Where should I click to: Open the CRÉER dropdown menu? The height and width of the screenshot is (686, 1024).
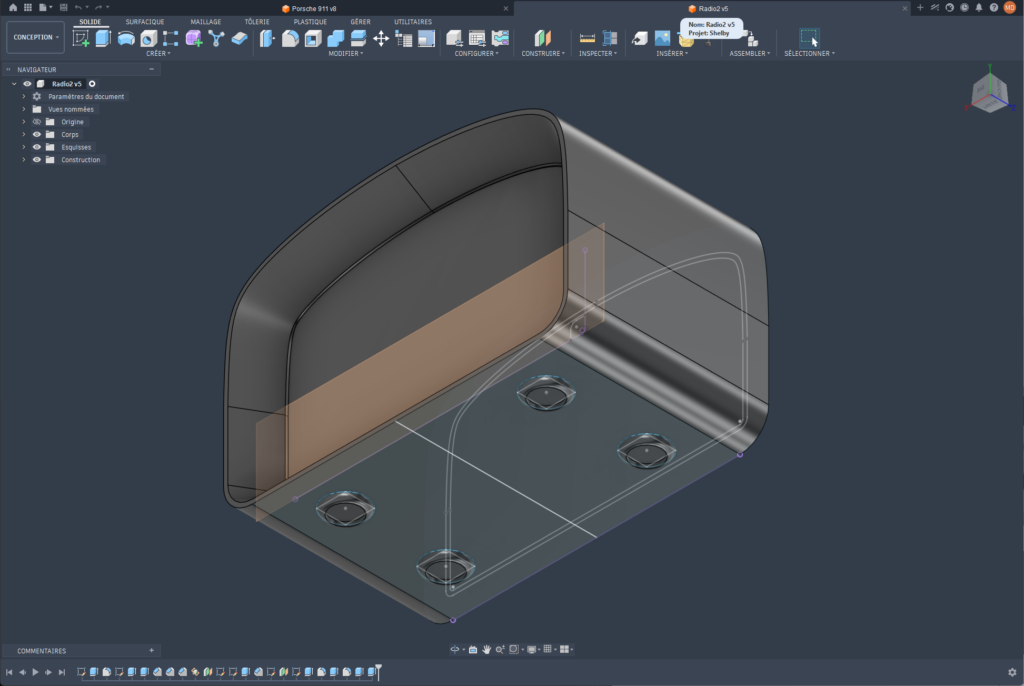[158, 54]
